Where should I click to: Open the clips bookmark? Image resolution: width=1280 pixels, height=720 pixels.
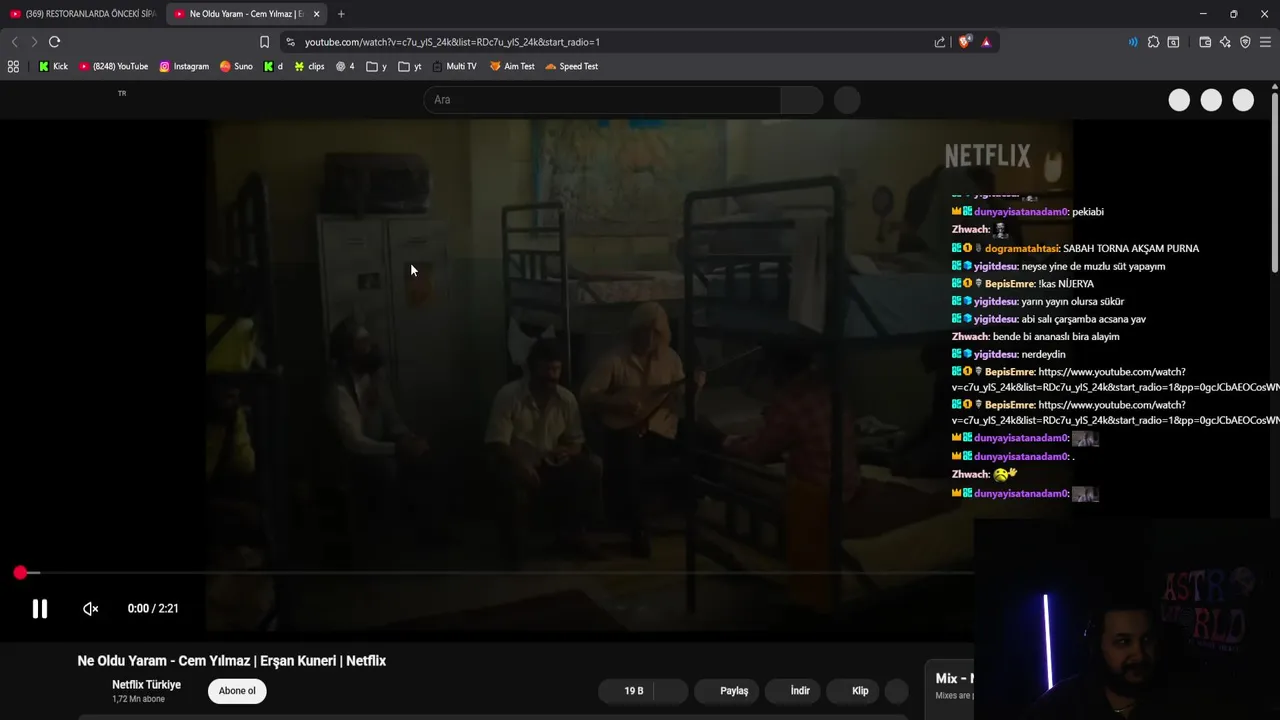coord(309,66)
